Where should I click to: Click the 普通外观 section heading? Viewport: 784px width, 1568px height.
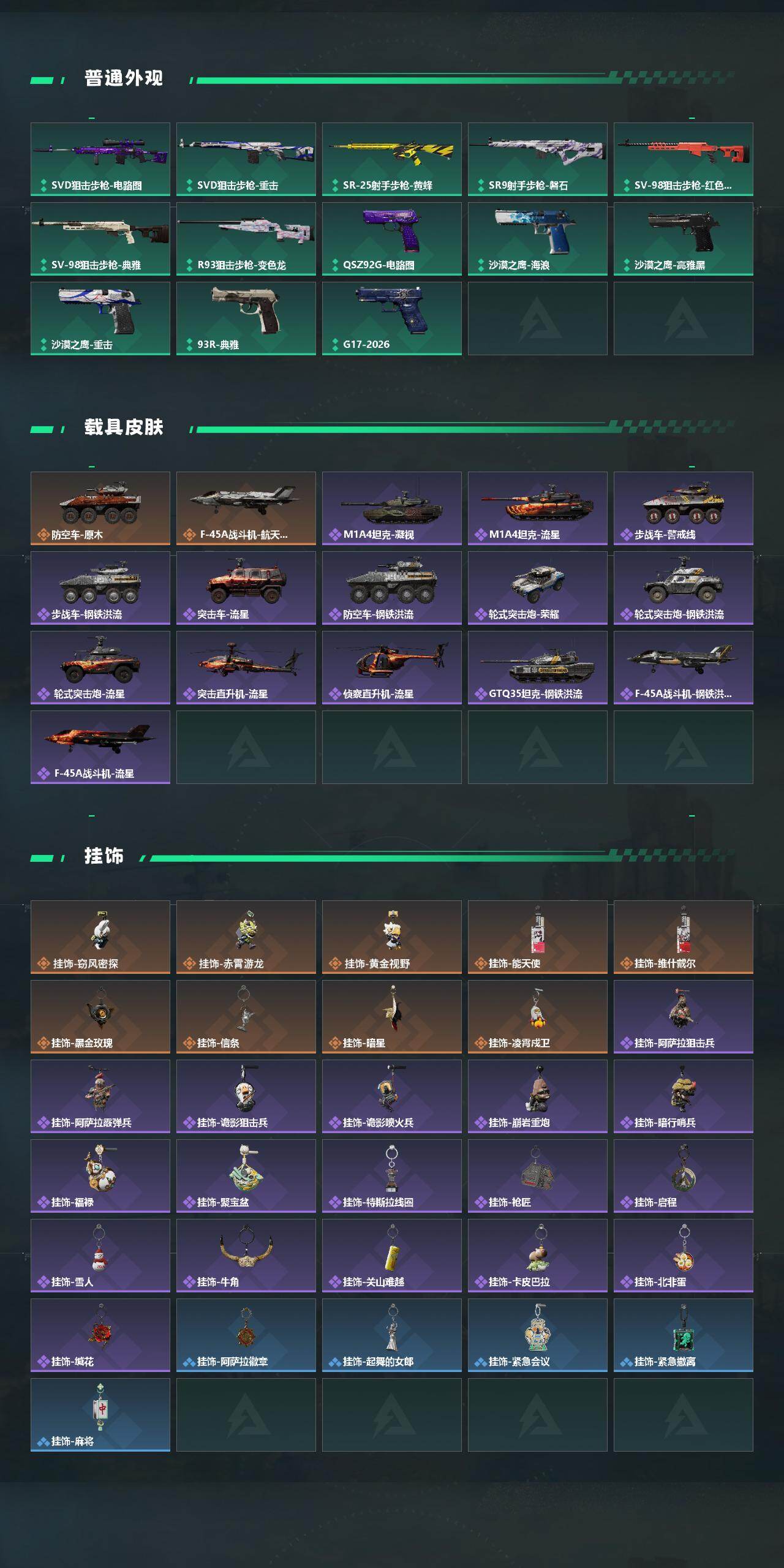point(124,78)
